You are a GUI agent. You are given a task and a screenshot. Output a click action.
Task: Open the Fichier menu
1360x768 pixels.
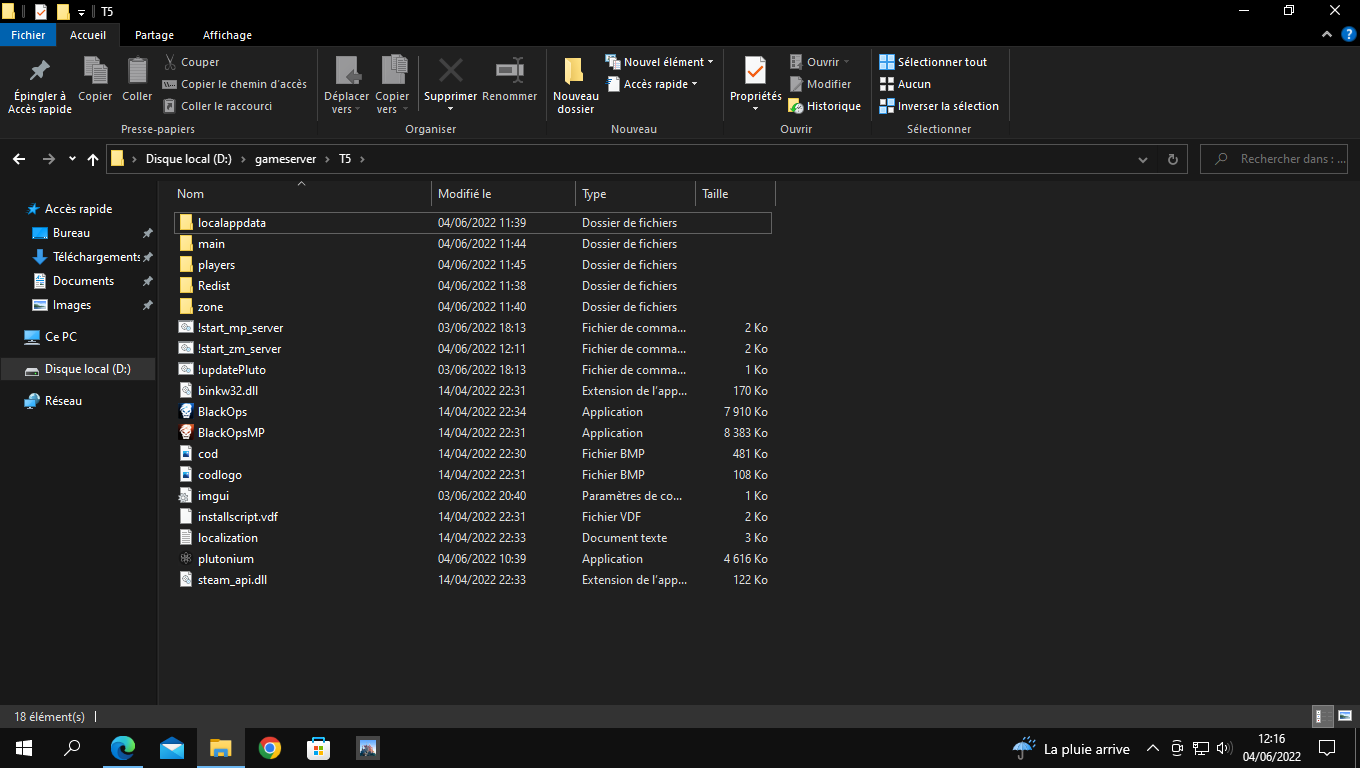pos(28,35)
